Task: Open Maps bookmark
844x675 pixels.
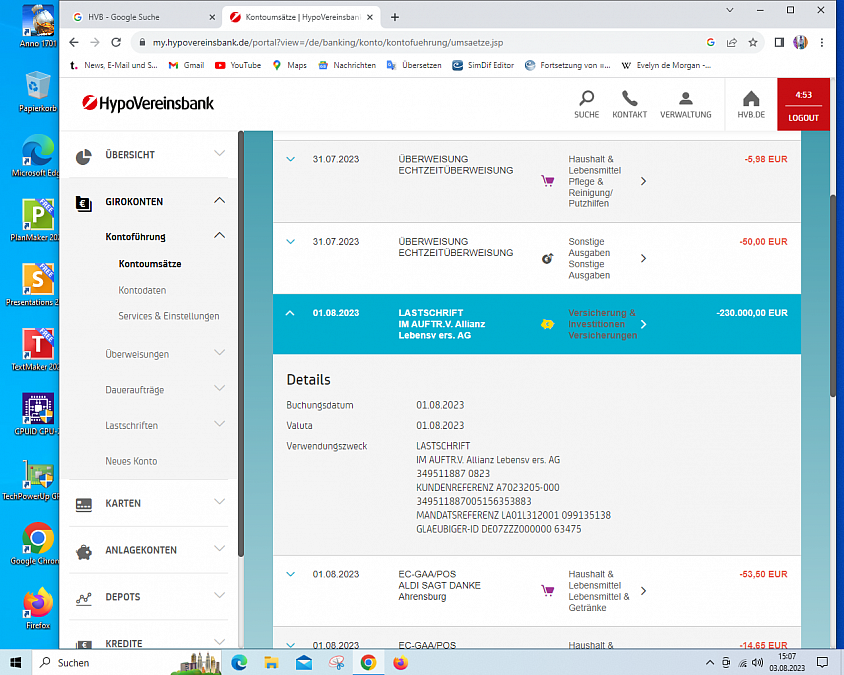Action: [289, 65]
